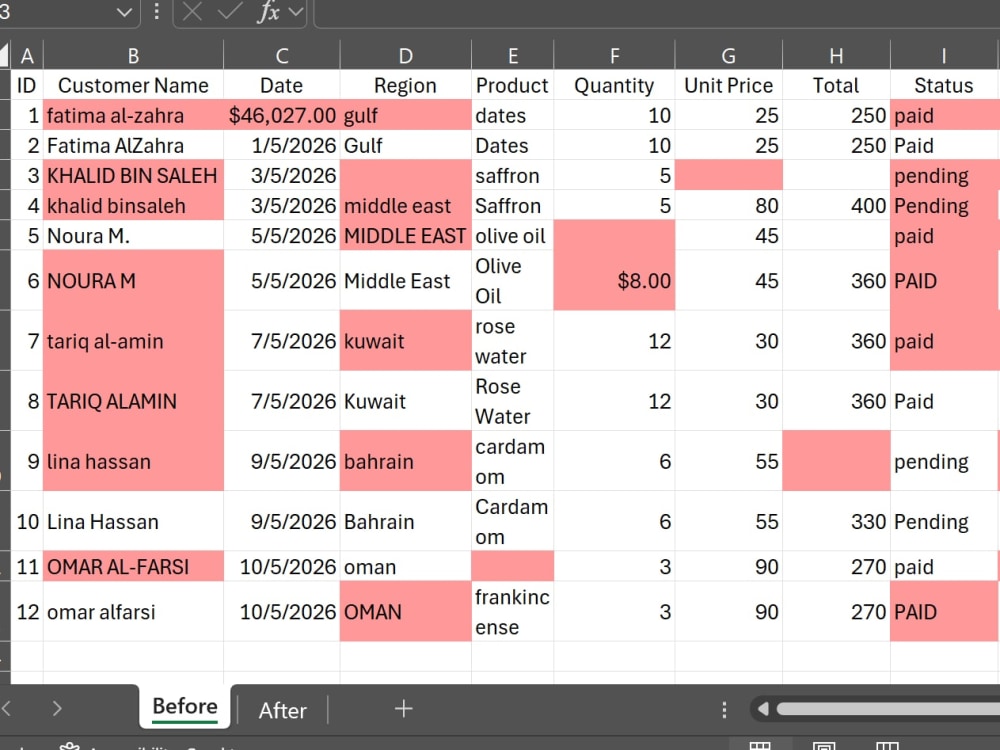Select column F header
Image resolution: width=1000 pixels, height=750 pixels.
click(614, 55)
